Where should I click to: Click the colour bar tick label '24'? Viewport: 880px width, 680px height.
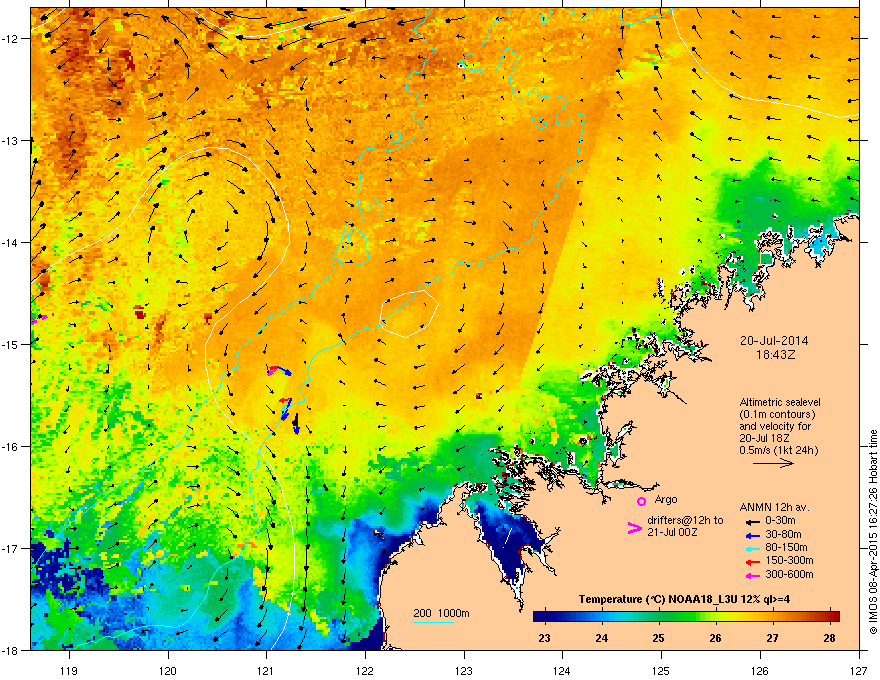coord(602,638)
